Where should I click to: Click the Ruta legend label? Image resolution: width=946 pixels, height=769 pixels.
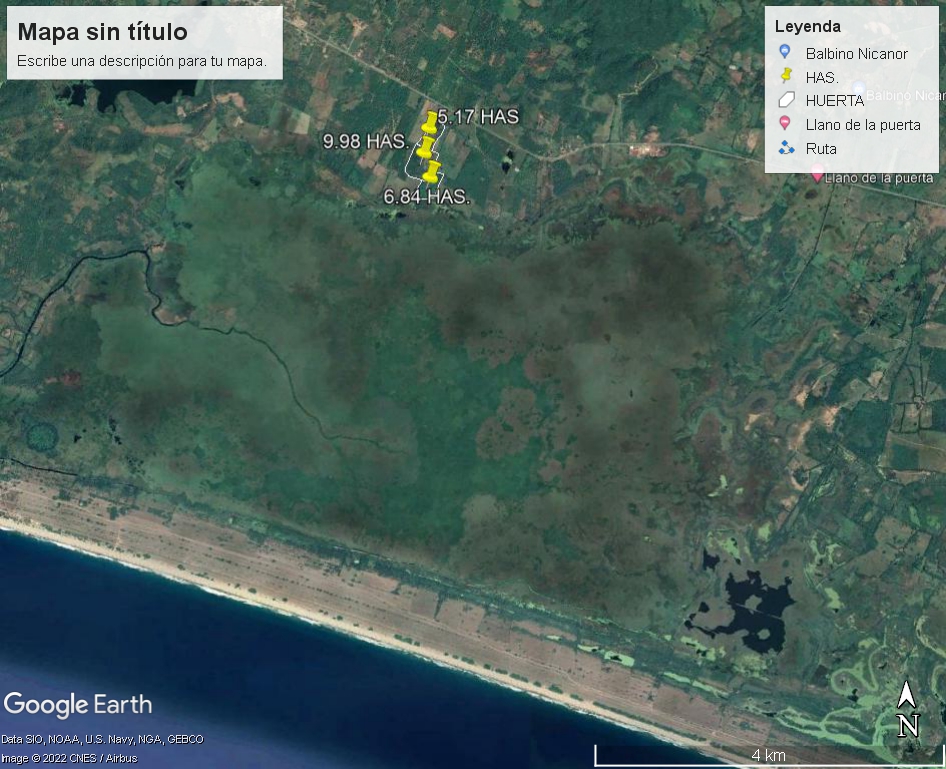coord(821,148)
